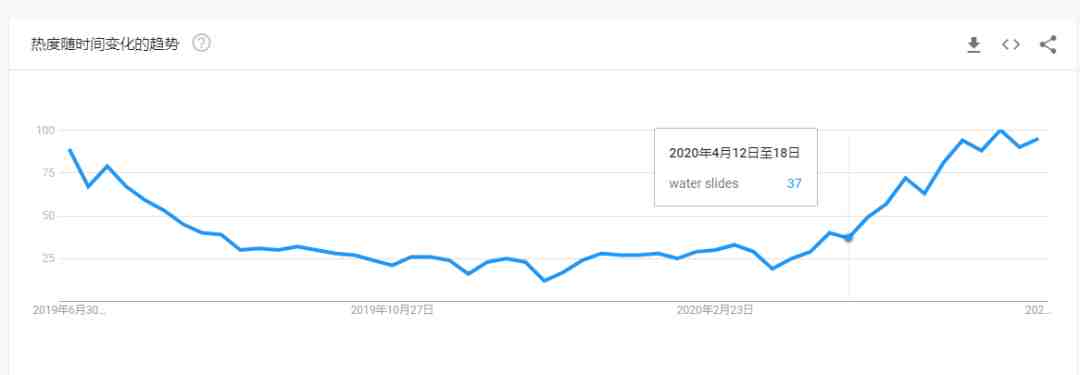Click the 100 label on y-axis
Screen dimensions: 1080x375
click(x=45, y=130)
